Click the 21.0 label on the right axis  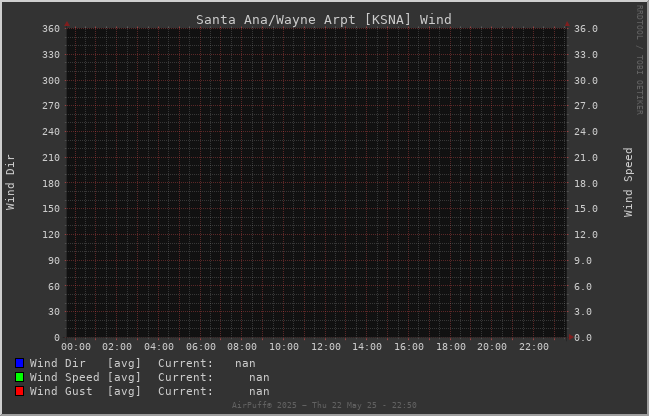click(586, 158)
